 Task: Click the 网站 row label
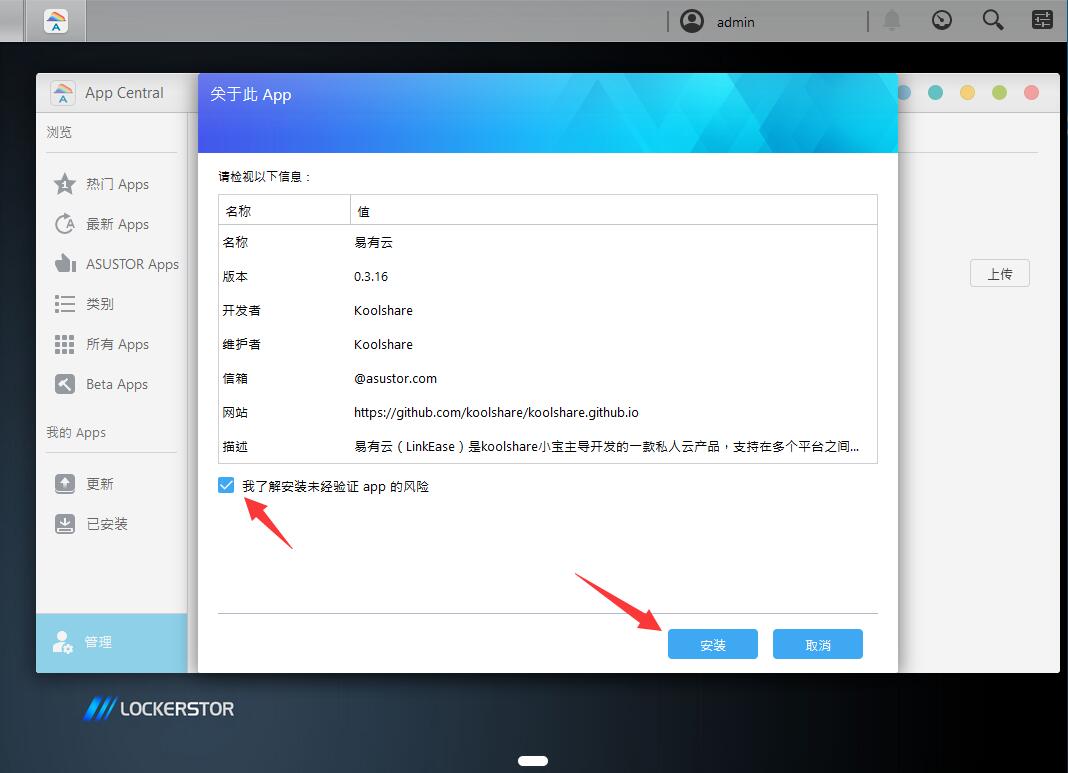point(235,413)
